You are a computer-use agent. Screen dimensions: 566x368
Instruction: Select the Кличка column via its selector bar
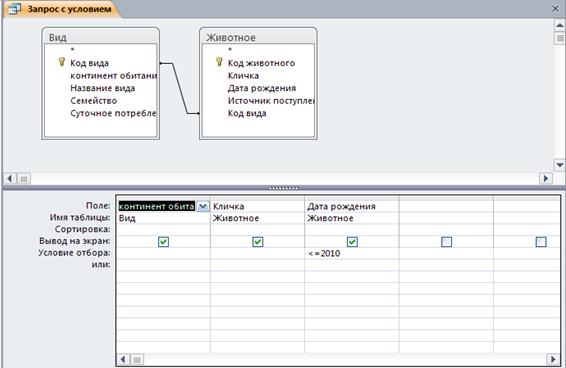tap(257, 198)
